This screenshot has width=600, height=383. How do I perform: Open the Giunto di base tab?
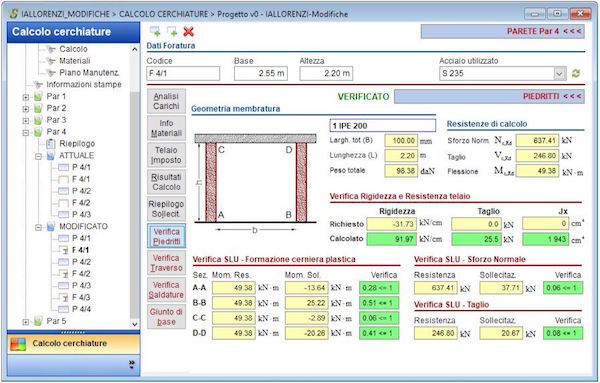(166, 317)
